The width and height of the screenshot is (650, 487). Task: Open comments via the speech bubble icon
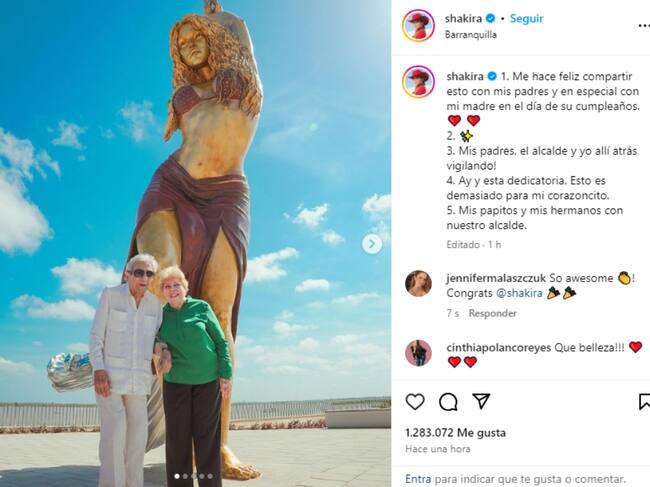(448, 401)
